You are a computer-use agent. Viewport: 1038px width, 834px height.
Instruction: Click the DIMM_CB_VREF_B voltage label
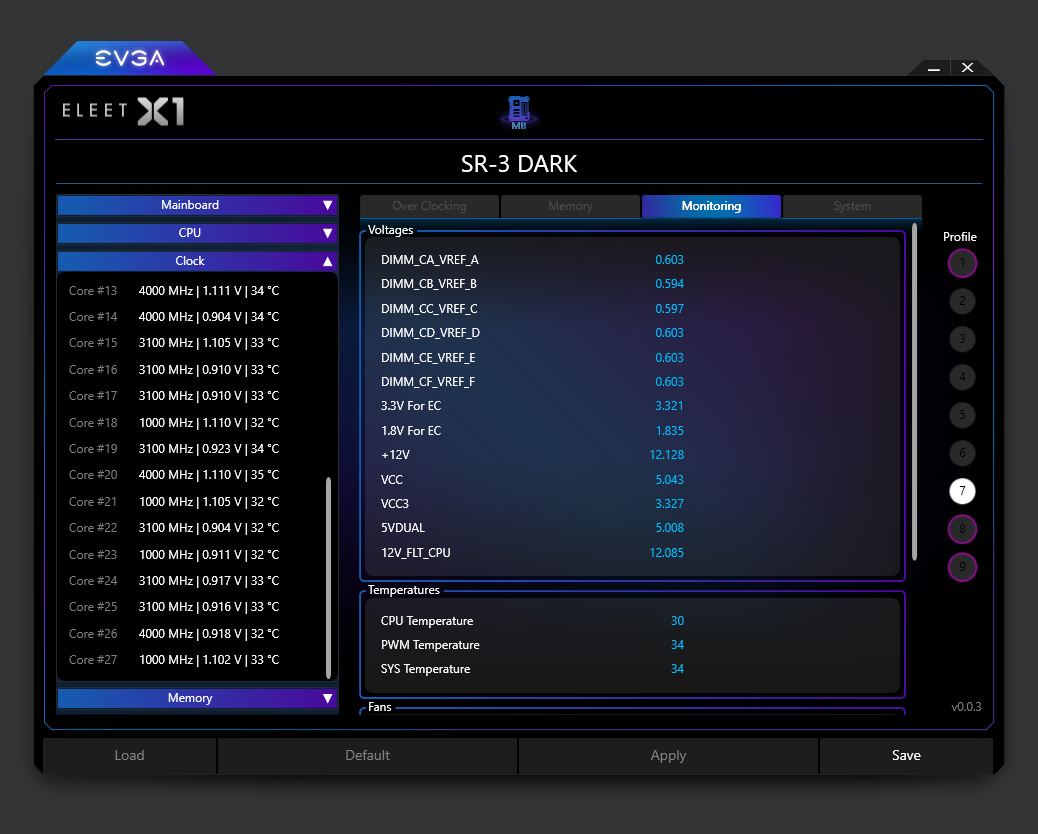[429, 284]
